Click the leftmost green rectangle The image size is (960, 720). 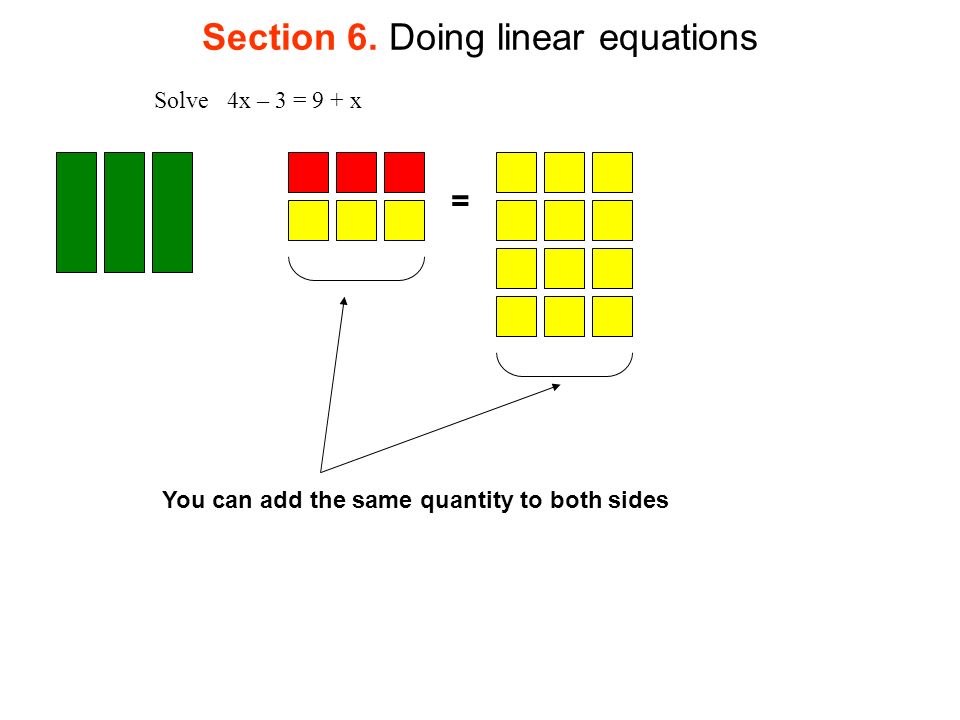[x=77, y=212]
